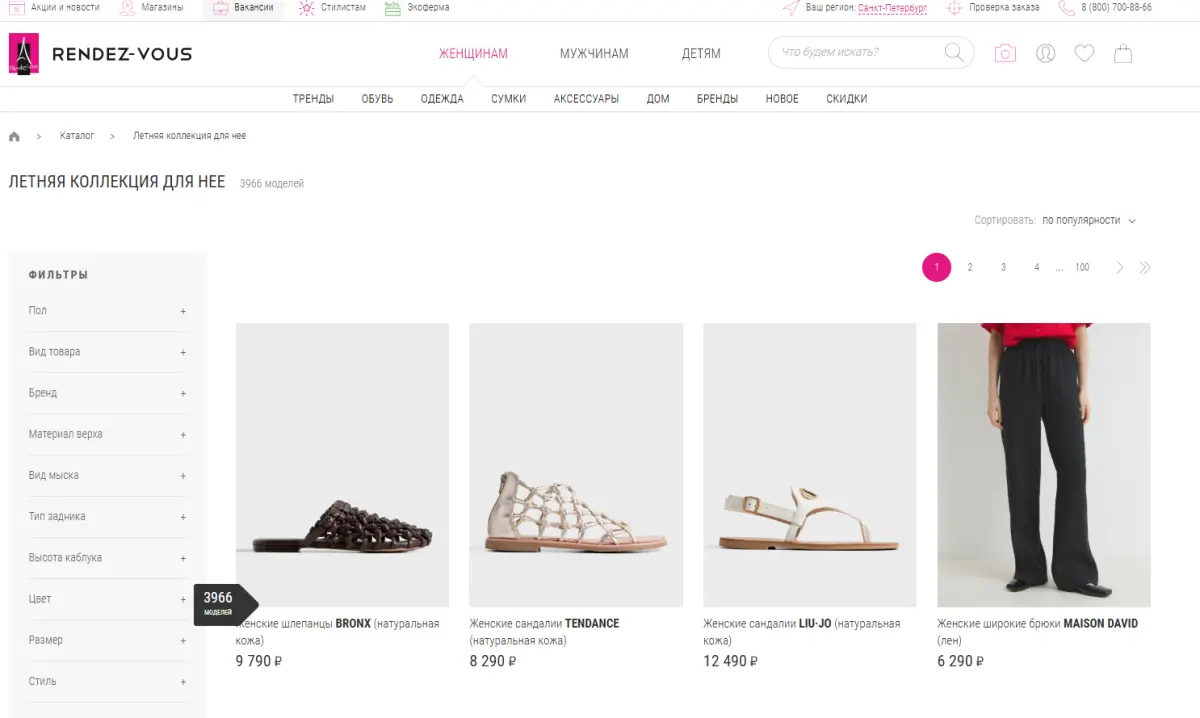Open Женские сандалии TENDANCE title link
This screenshot has height=718, width=1200.
(544, 631)
